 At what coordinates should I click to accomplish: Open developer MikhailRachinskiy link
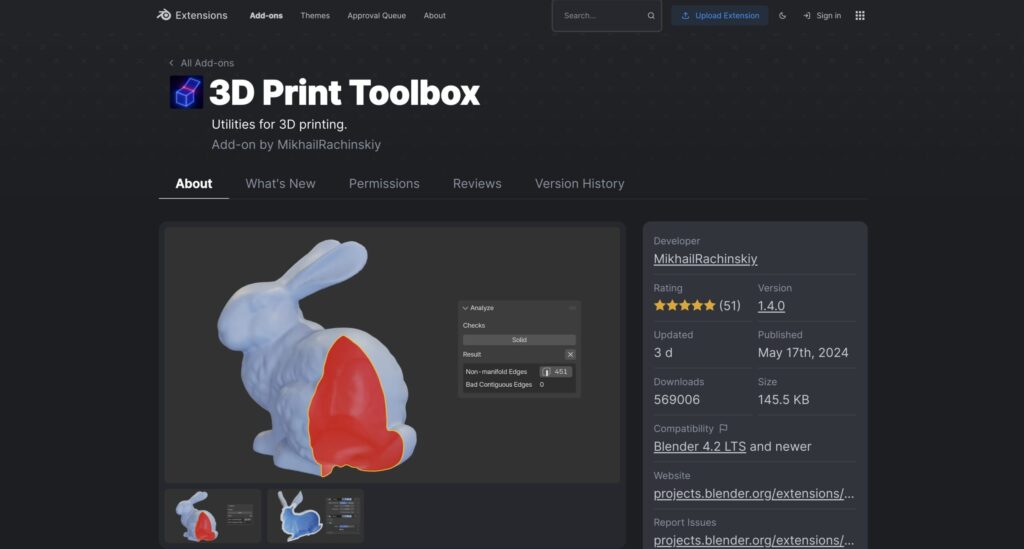(705, 259)
